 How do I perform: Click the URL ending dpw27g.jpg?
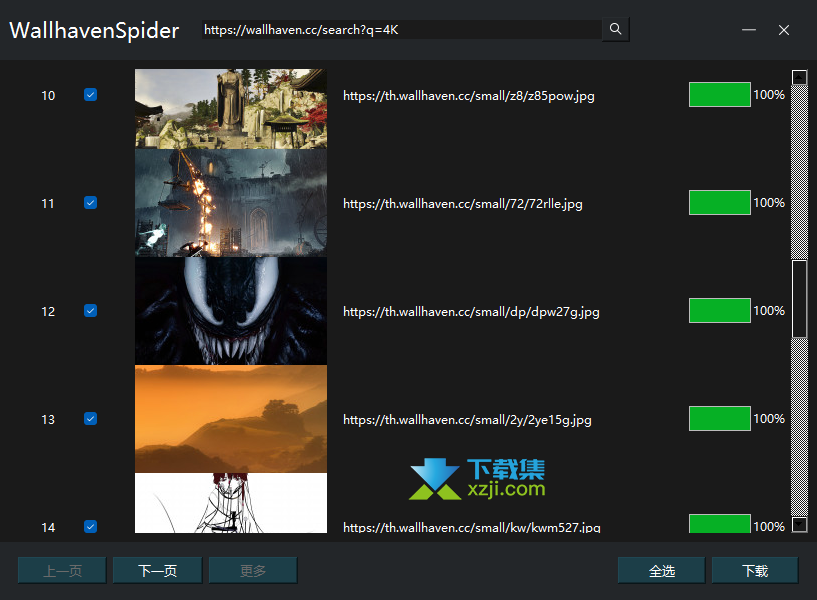(x=471, y=312)
